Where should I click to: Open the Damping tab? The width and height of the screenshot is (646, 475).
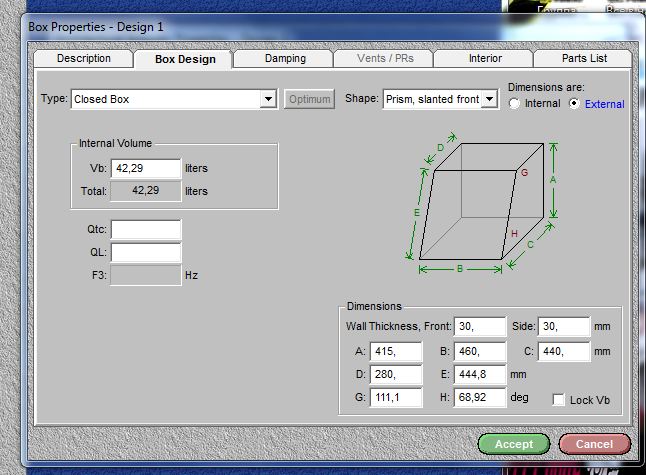click(x=285, y=59)
